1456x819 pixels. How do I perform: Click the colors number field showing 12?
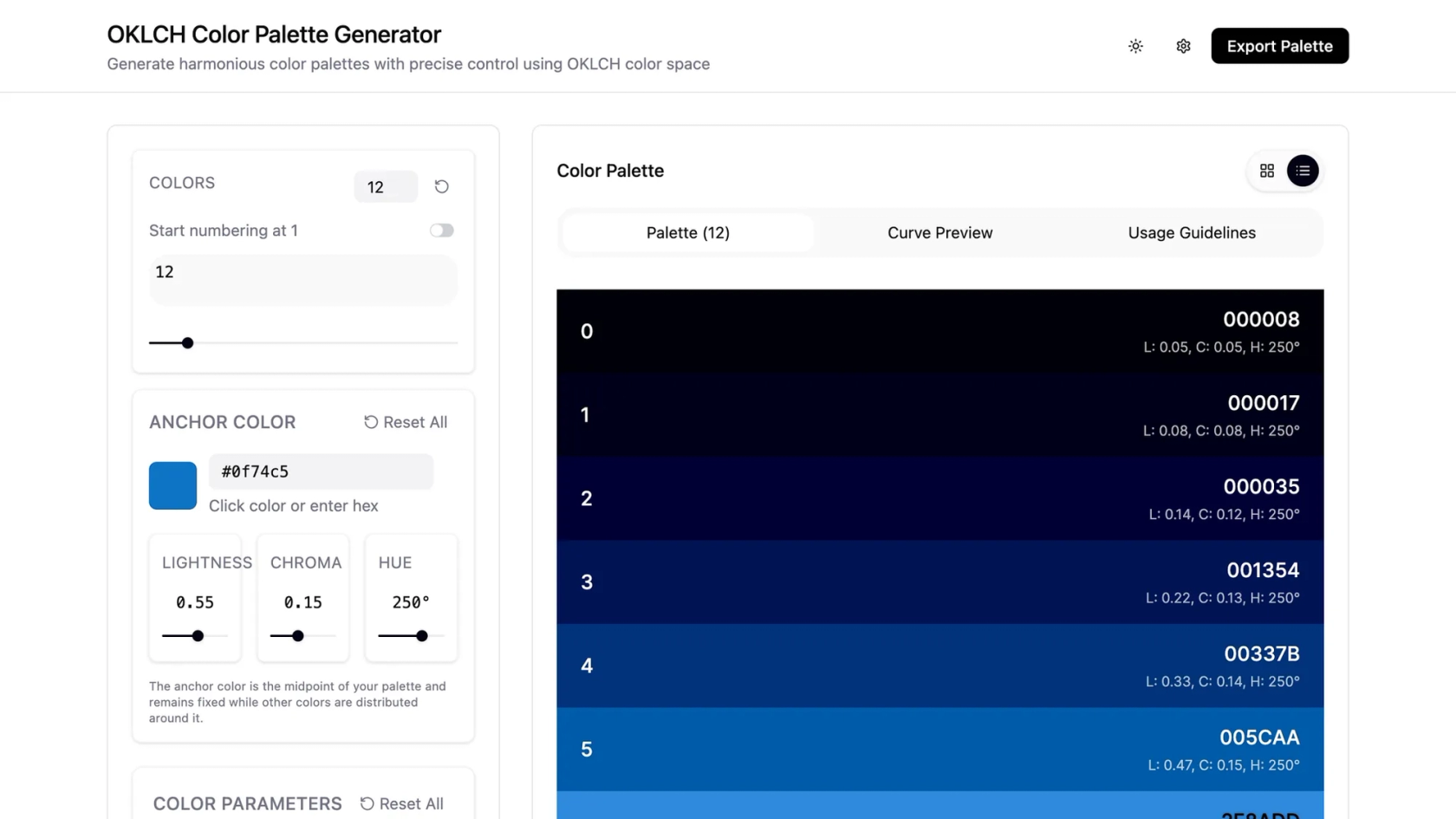pos(386,187)
